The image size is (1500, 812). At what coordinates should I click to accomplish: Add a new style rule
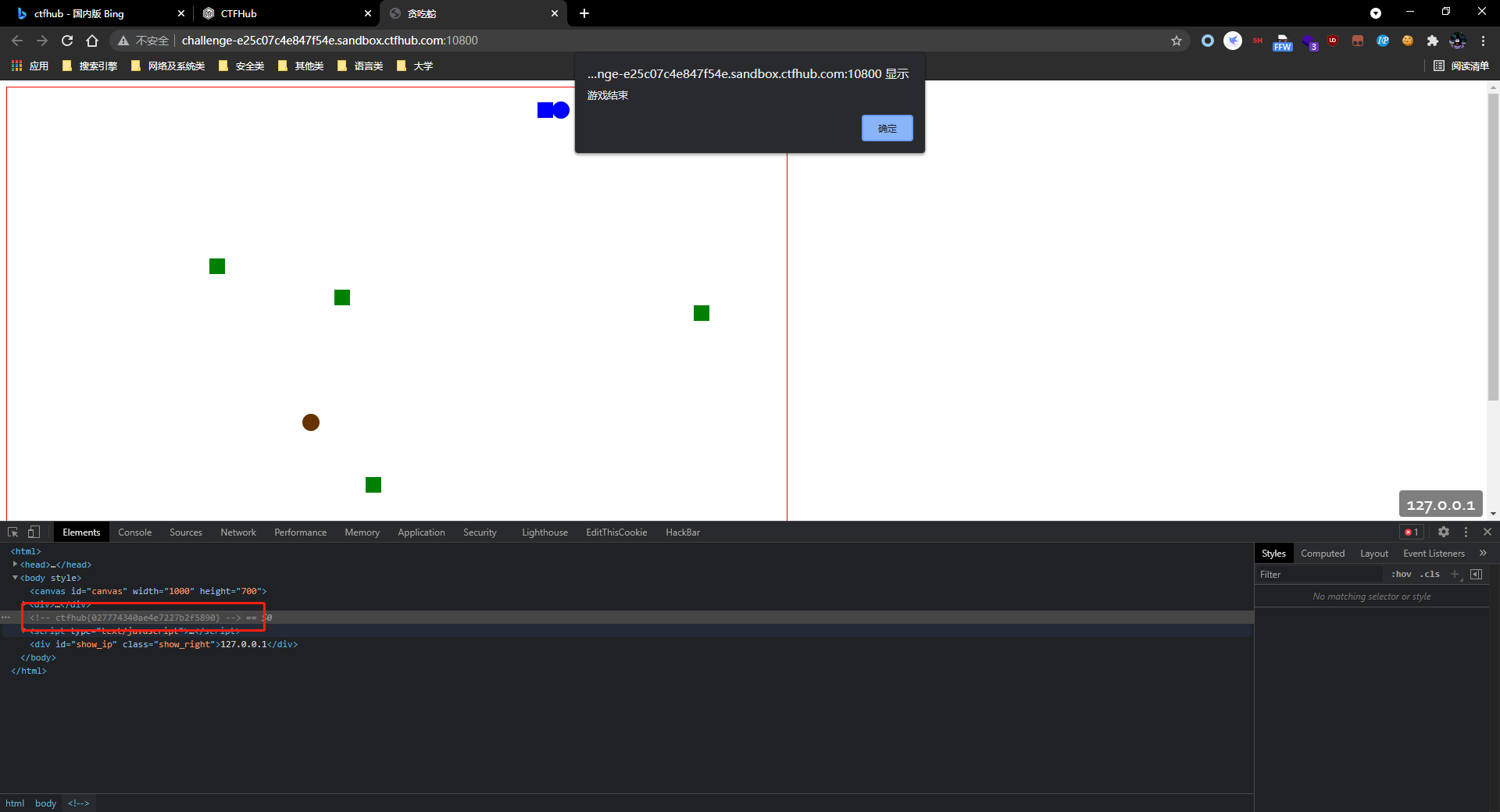[x=1455, y=575]
